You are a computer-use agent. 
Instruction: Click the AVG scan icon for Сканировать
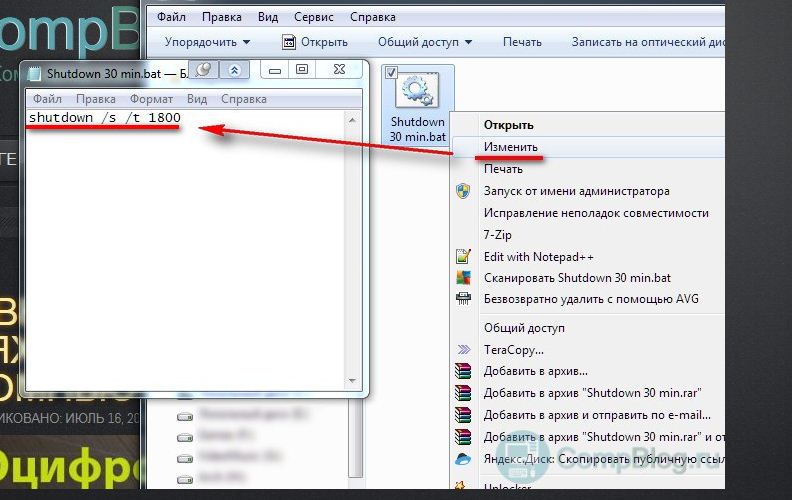[463, 278]
